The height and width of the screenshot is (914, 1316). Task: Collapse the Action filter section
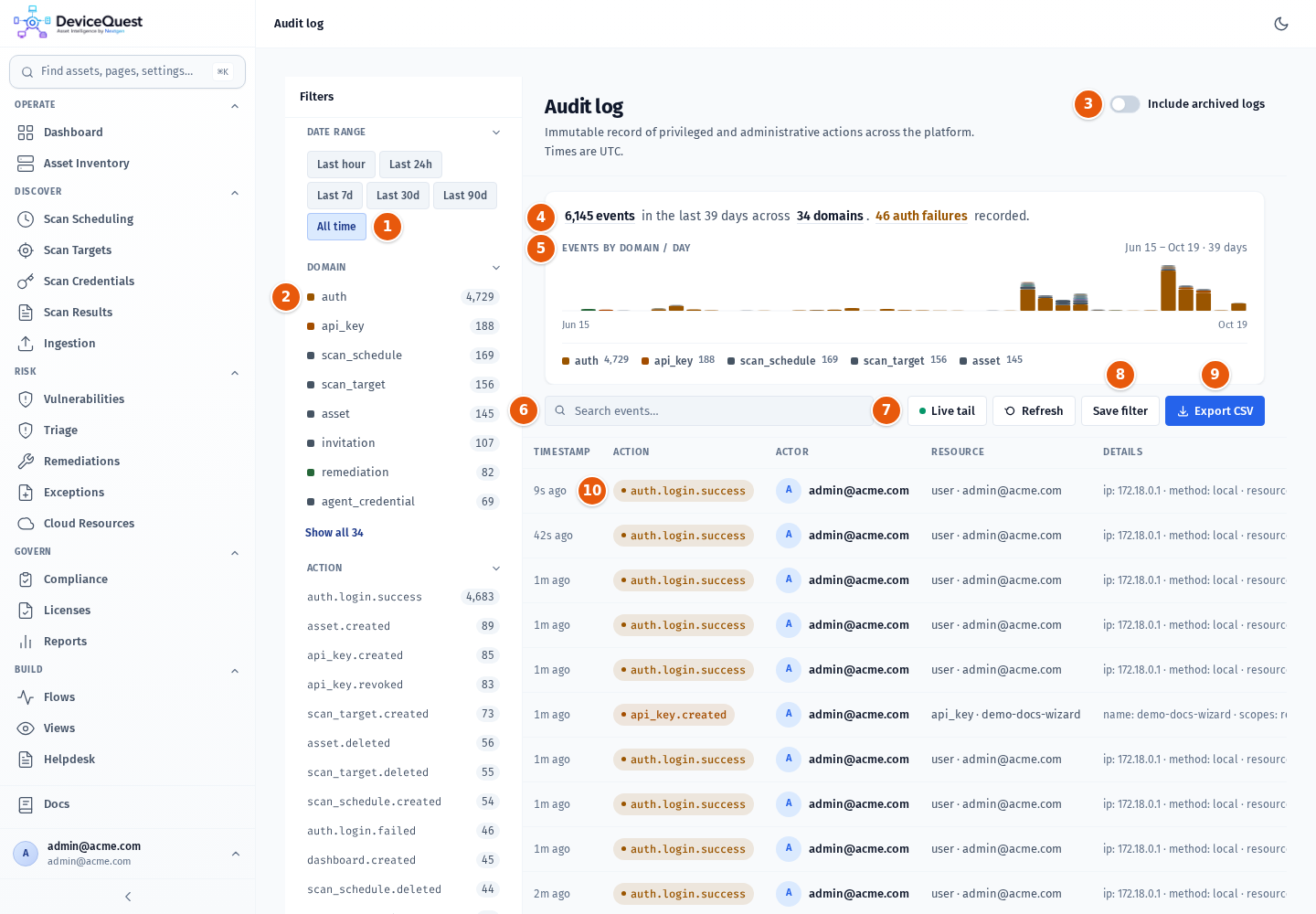click(496, 569)
